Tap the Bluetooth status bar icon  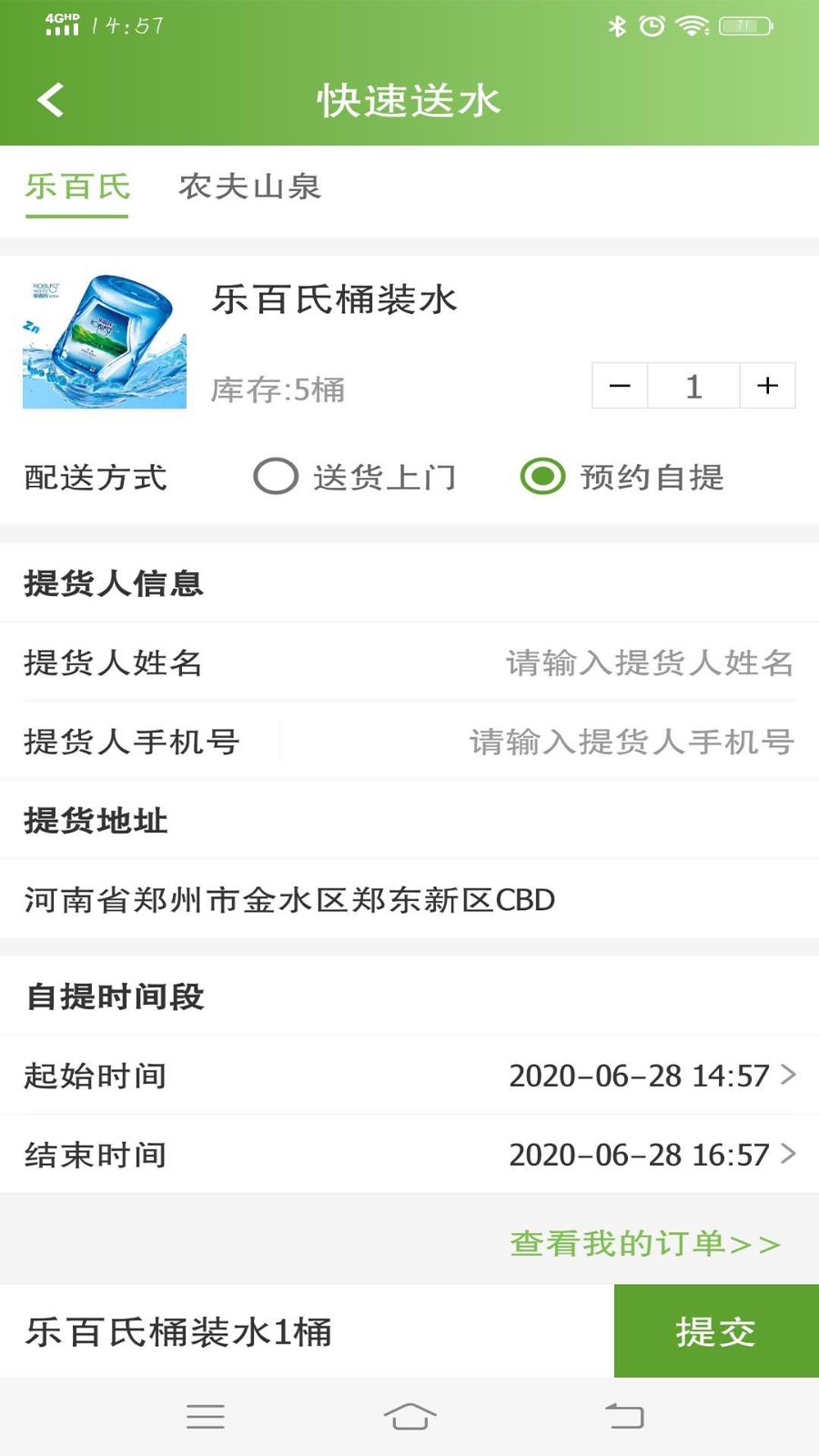pos(617,25)
